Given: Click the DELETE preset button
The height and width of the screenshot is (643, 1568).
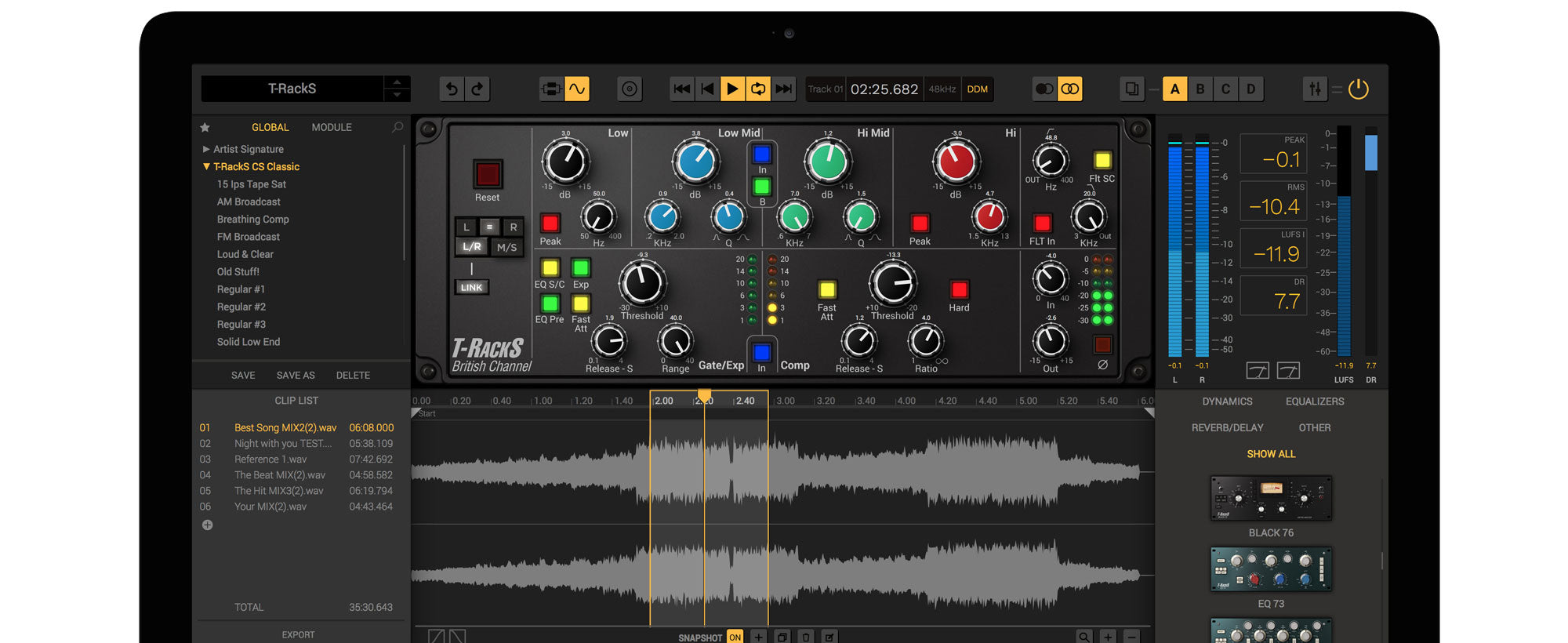Looking at the screenshot, I should click(353, 376).
